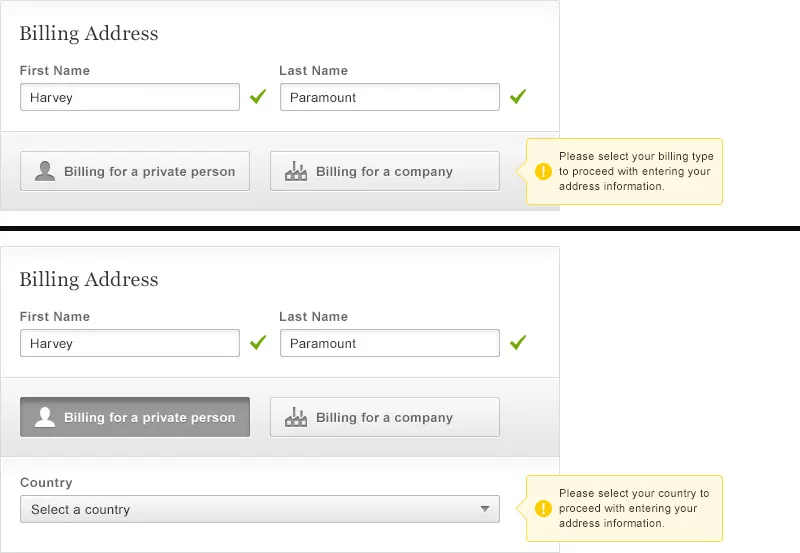Click the factory icon in the lower form

click(x=296, y=418)
